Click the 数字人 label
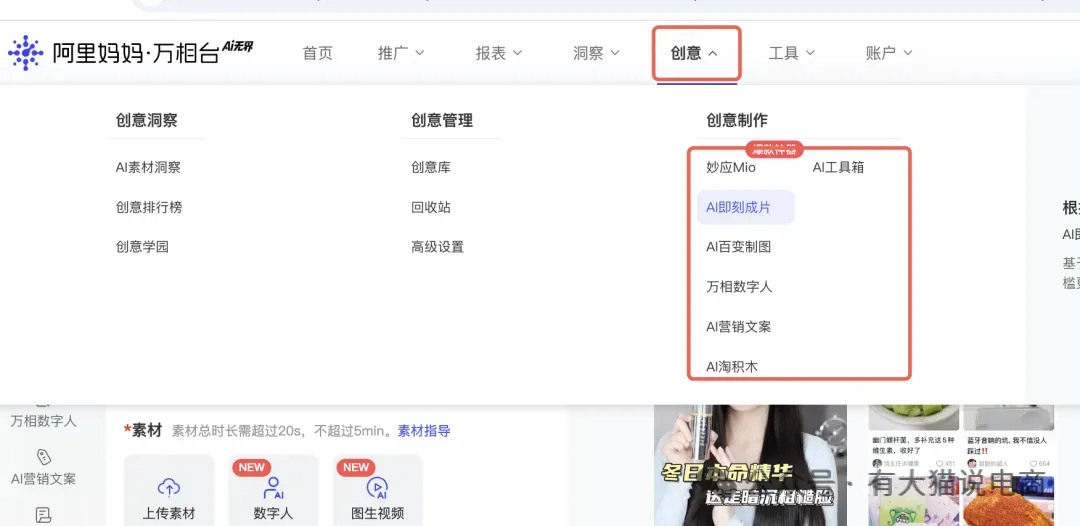This screenshot has width=1080, height=526. [x=273, y=514]
